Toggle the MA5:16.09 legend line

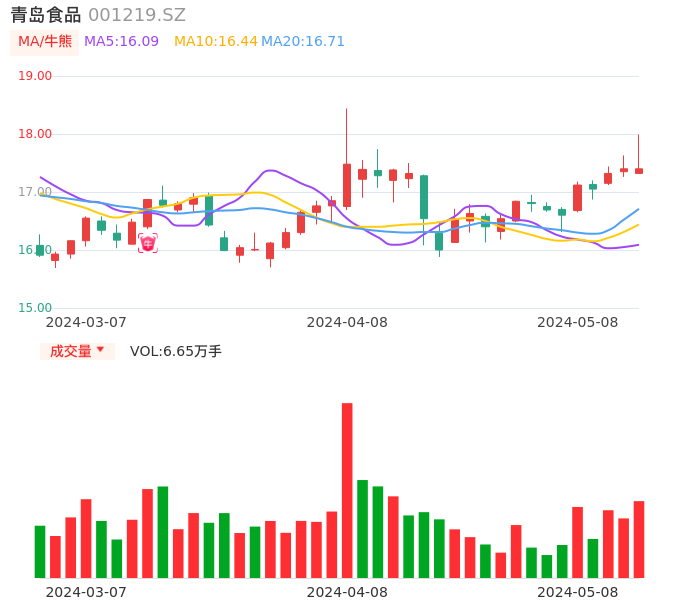121,42
